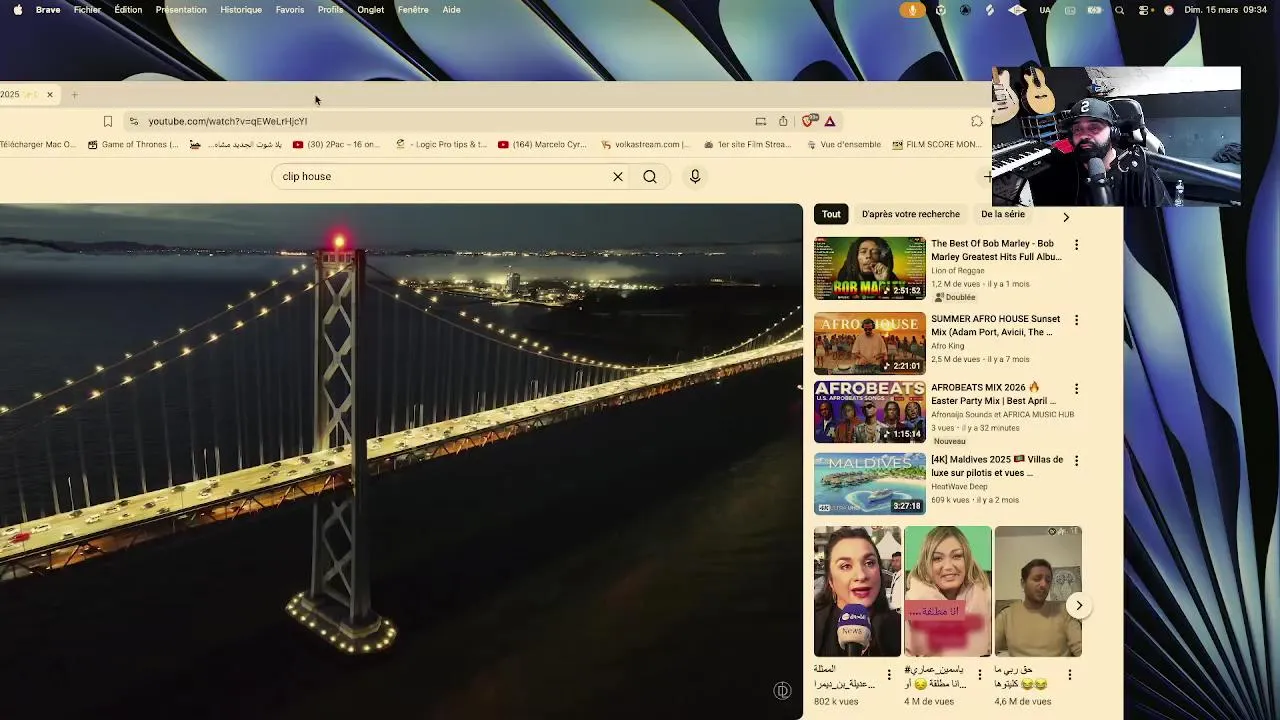Open the Logic Pro tips bookmark
The height and width of the screenshot is (720, 1280).
point(441,144)
